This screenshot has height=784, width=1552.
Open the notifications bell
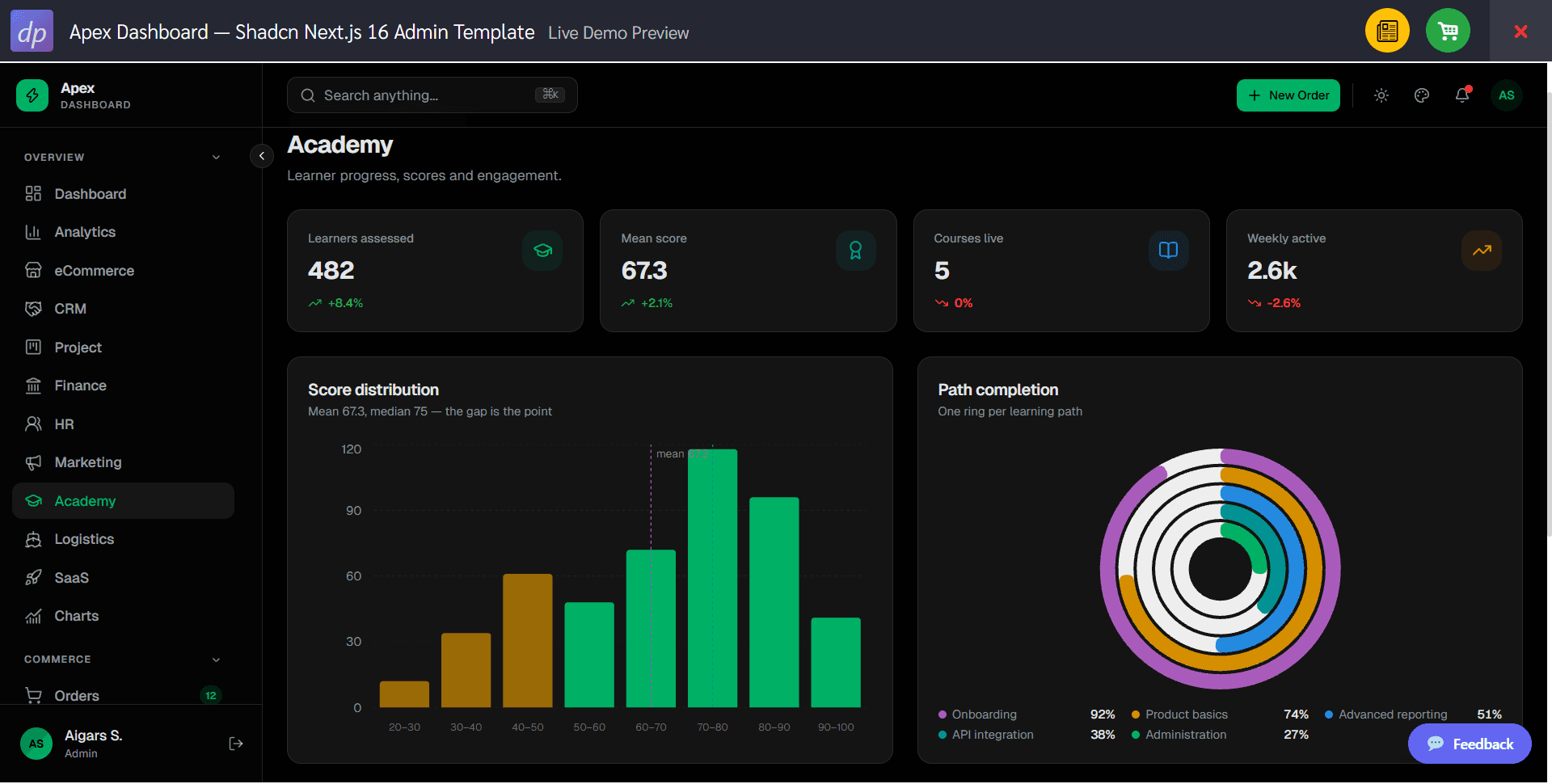[x=1462, y=95]
